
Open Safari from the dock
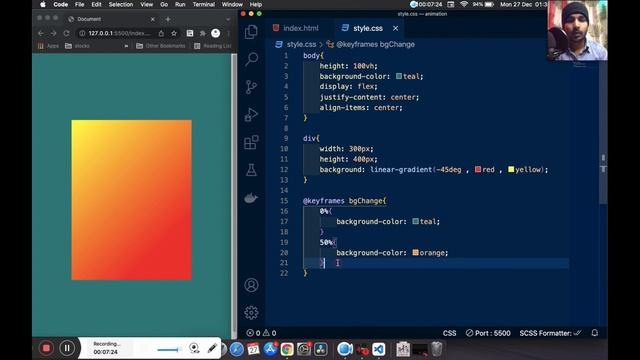236,349
